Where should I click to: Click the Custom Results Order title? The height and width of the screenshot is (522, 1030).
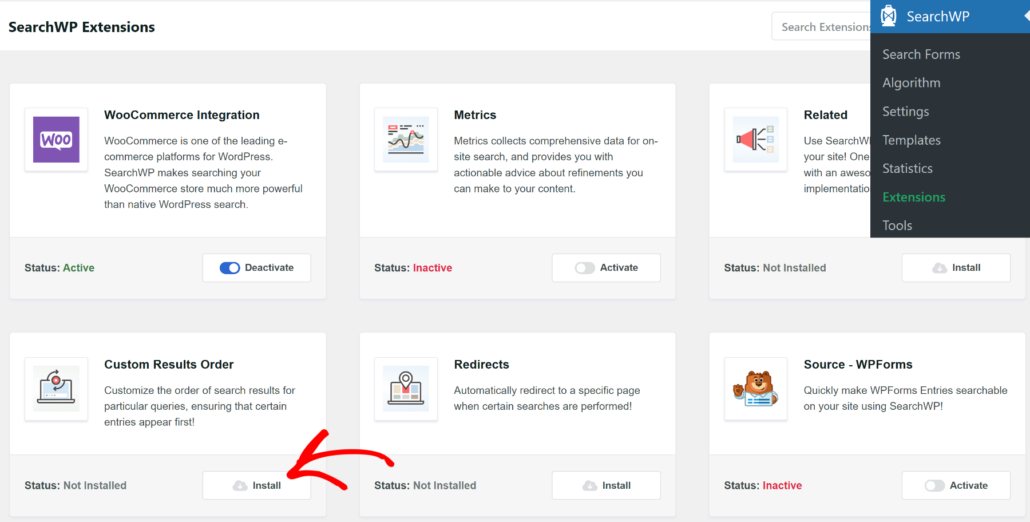click(169, 364)
